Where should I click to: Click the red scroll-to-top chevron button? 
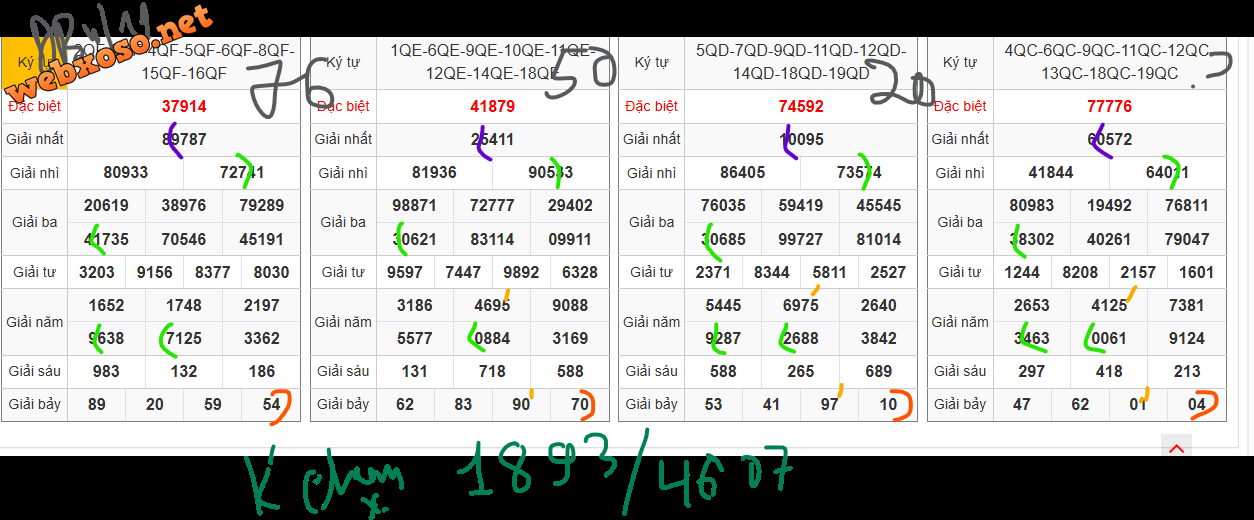(x=1176, y=449)
